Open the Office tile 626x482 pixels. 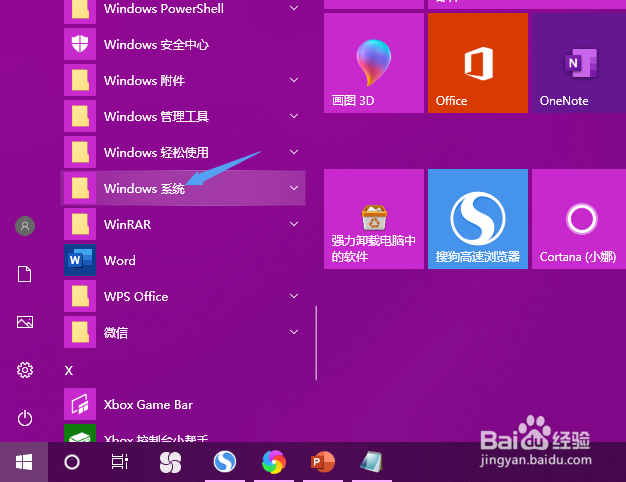coord(478,63)
